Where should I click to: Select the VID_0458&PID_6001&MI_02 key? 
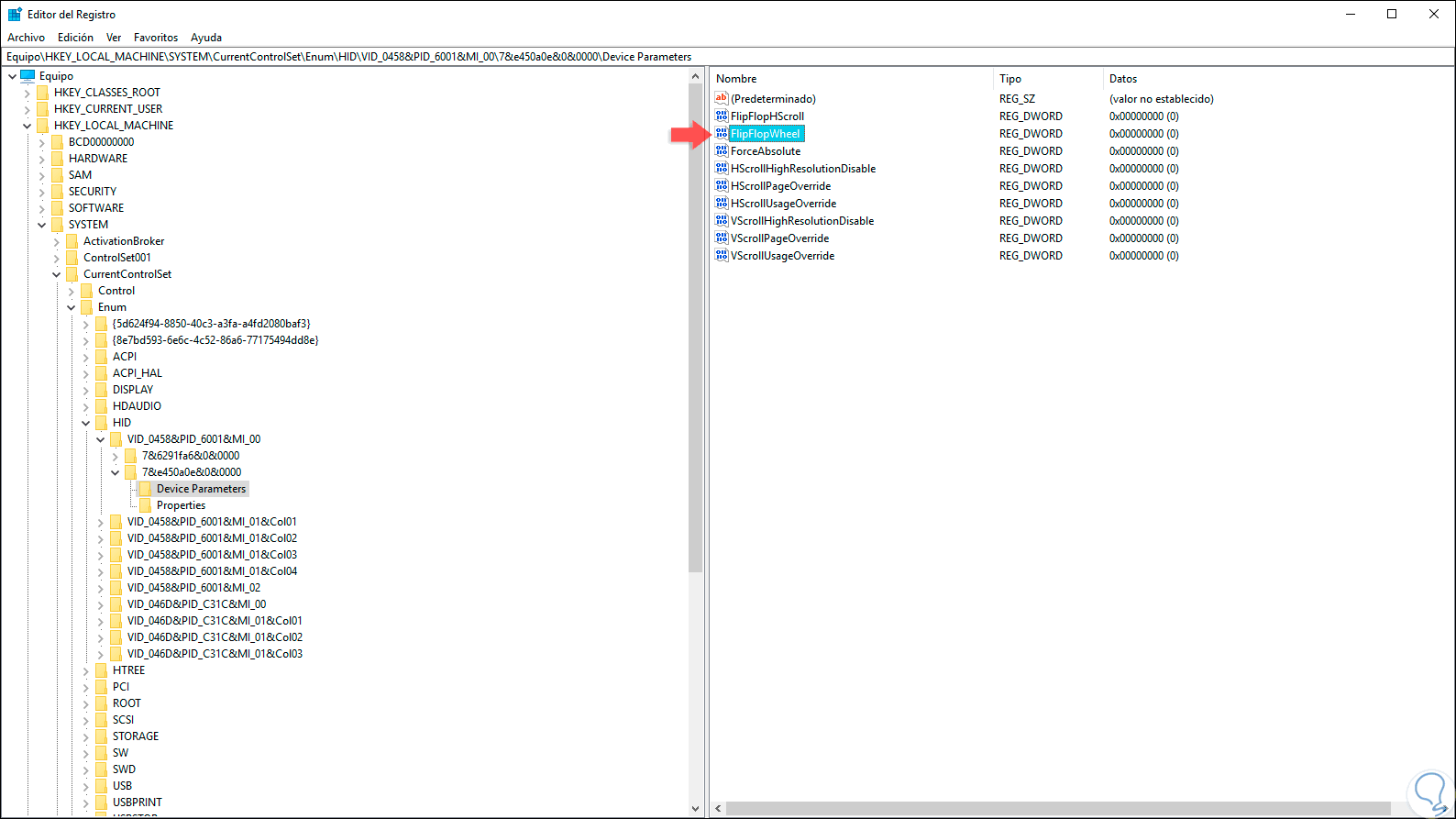coord(193,588)
